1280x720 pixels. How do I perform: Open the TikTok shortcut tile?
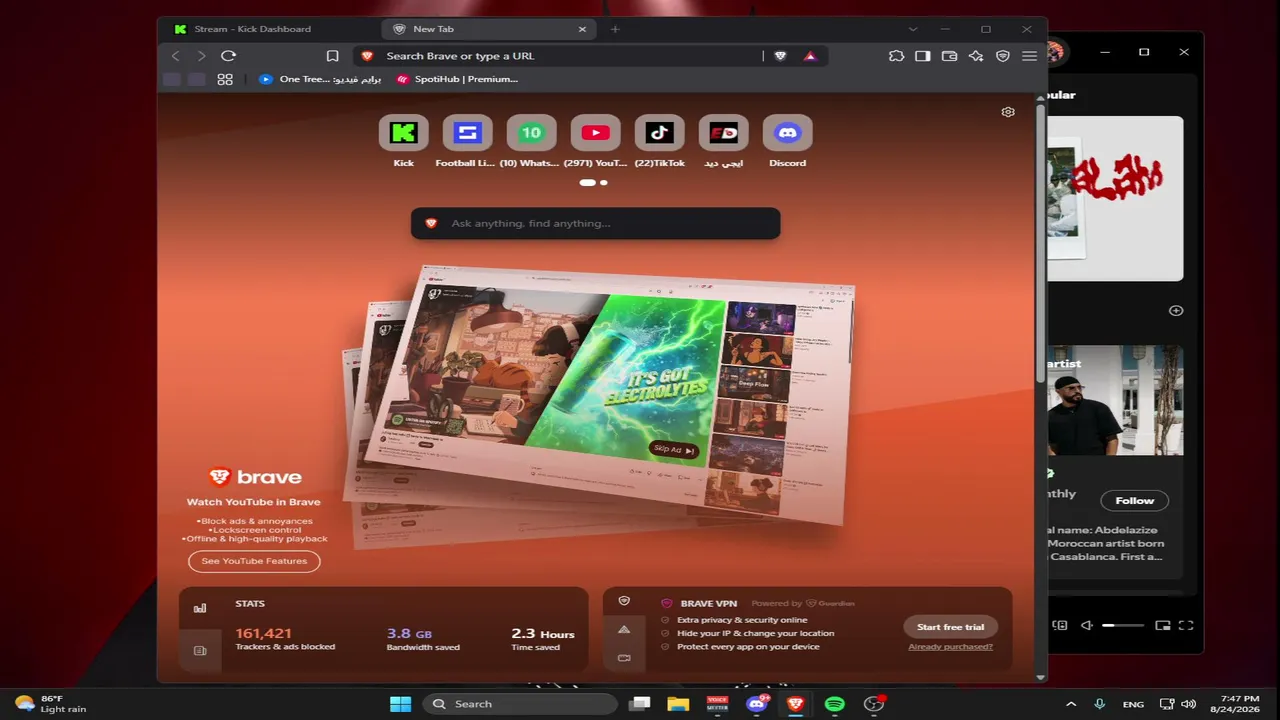pyautogui.click(x=659, y=141)
